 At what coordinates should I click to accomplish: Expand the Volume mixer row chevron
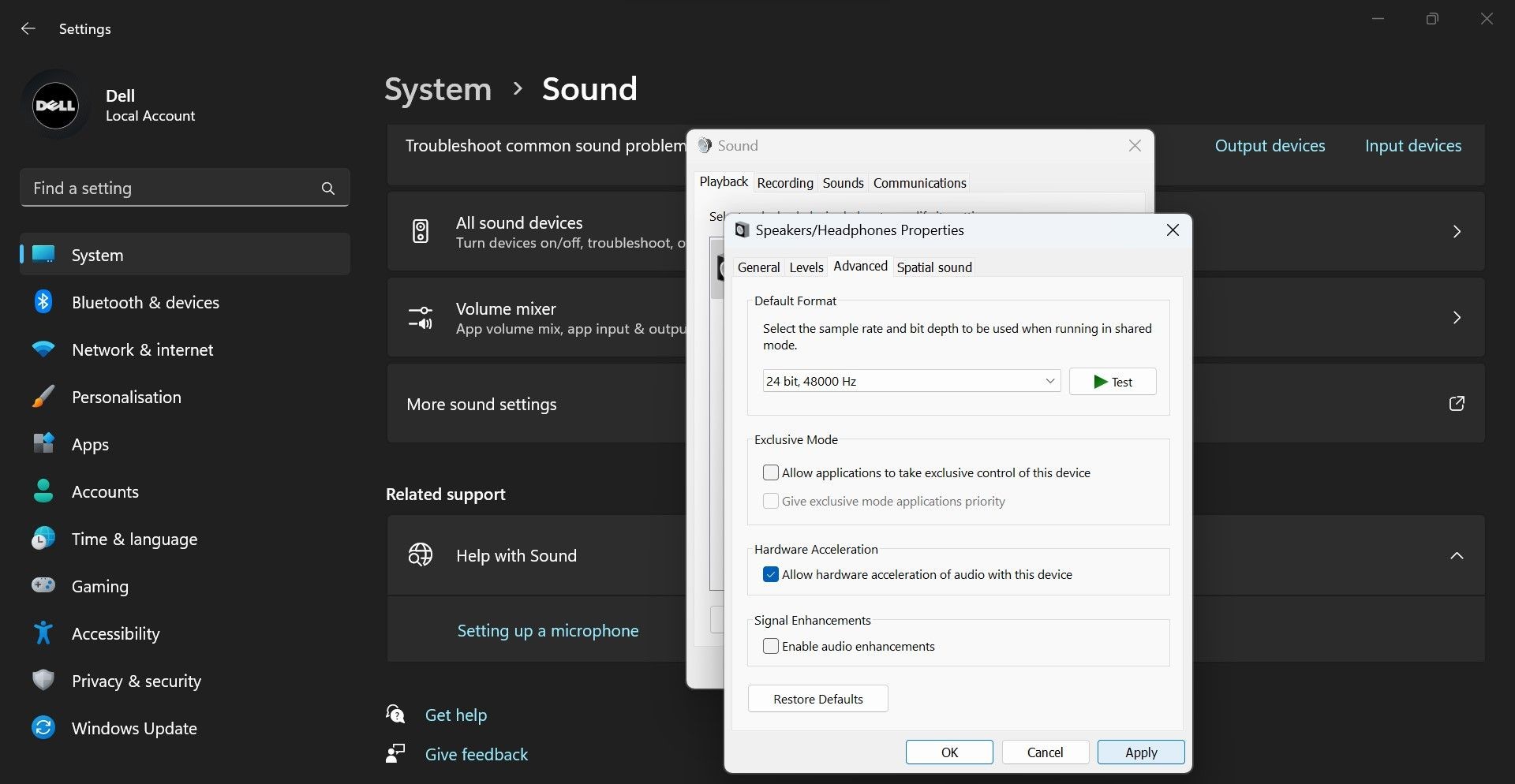pyautogui.click(x=1457, y=318)
